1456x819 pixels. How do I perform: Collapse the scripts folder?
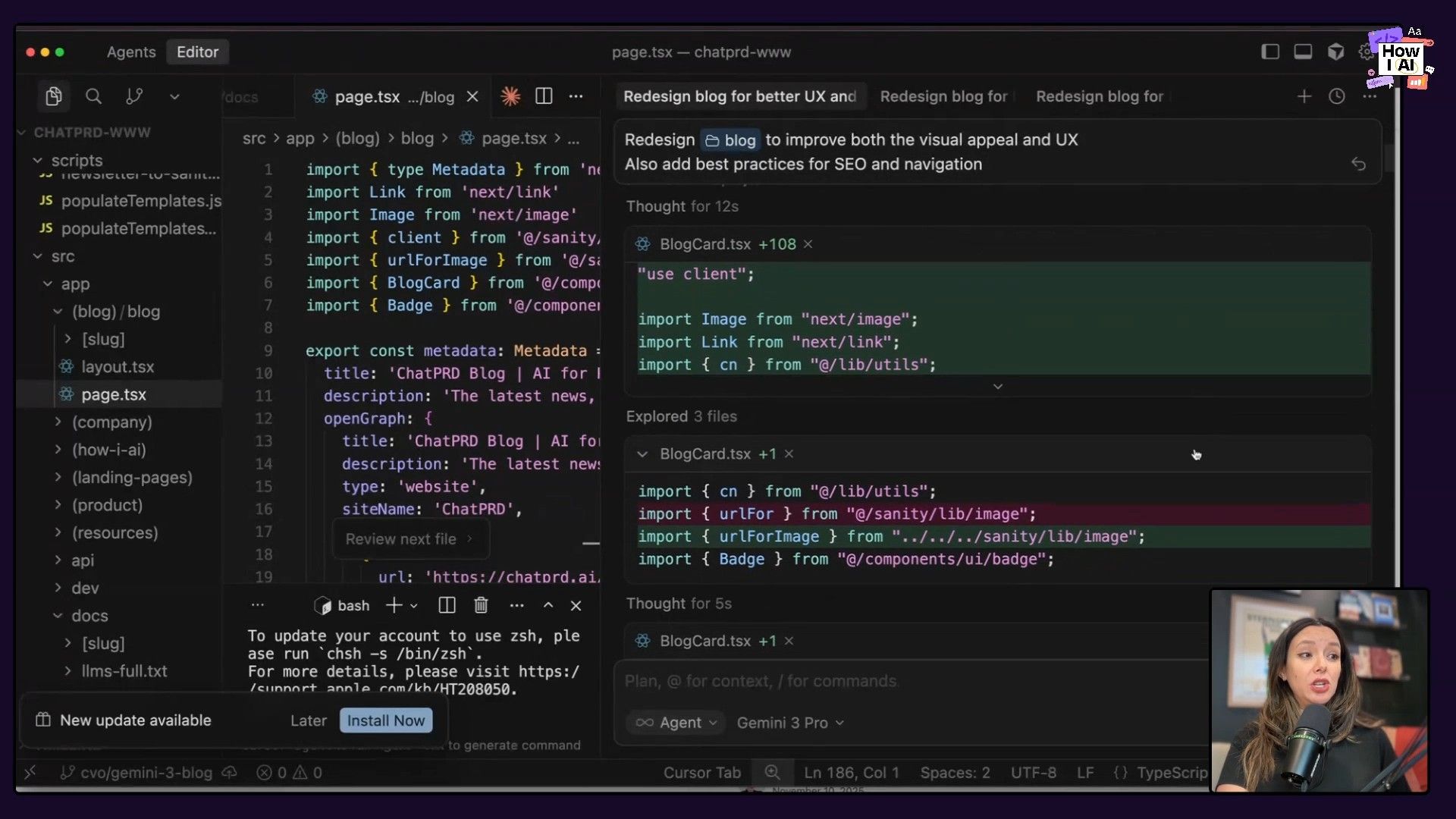[x=76, y=161]
